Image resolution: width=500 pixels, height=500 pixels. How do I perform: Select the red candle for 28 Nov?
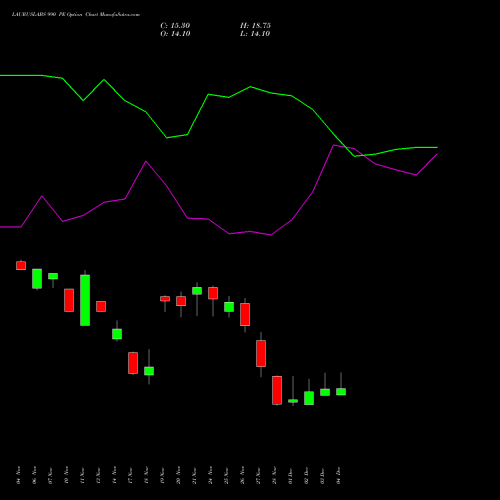[x=277, y=390]
